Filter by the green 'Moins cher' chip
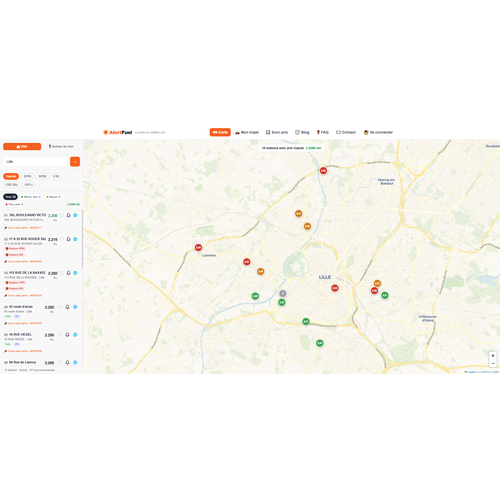The width and height of the screenshot is (500, 500). point(31,197)
